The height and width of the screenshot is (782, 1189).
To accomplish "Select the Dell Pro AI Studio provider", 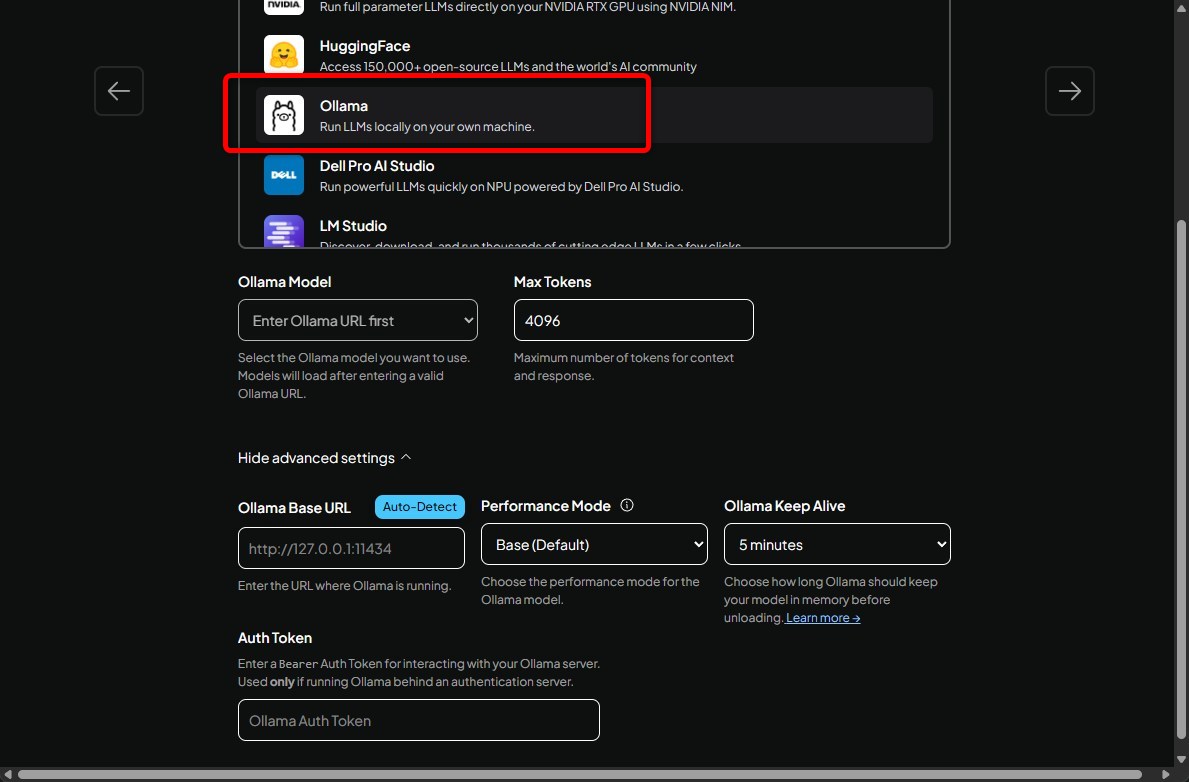I will [x=594, y=174].
